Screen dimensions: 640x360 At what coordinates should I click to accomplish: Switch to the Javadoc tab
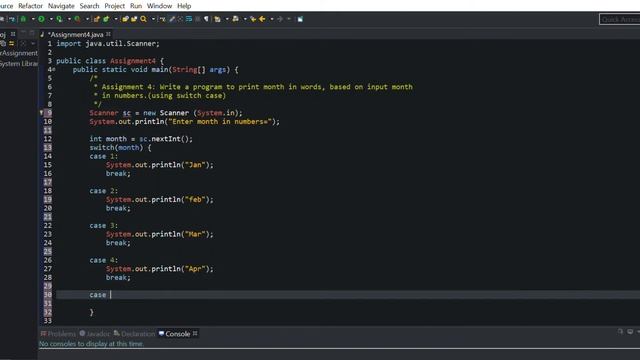95,334
